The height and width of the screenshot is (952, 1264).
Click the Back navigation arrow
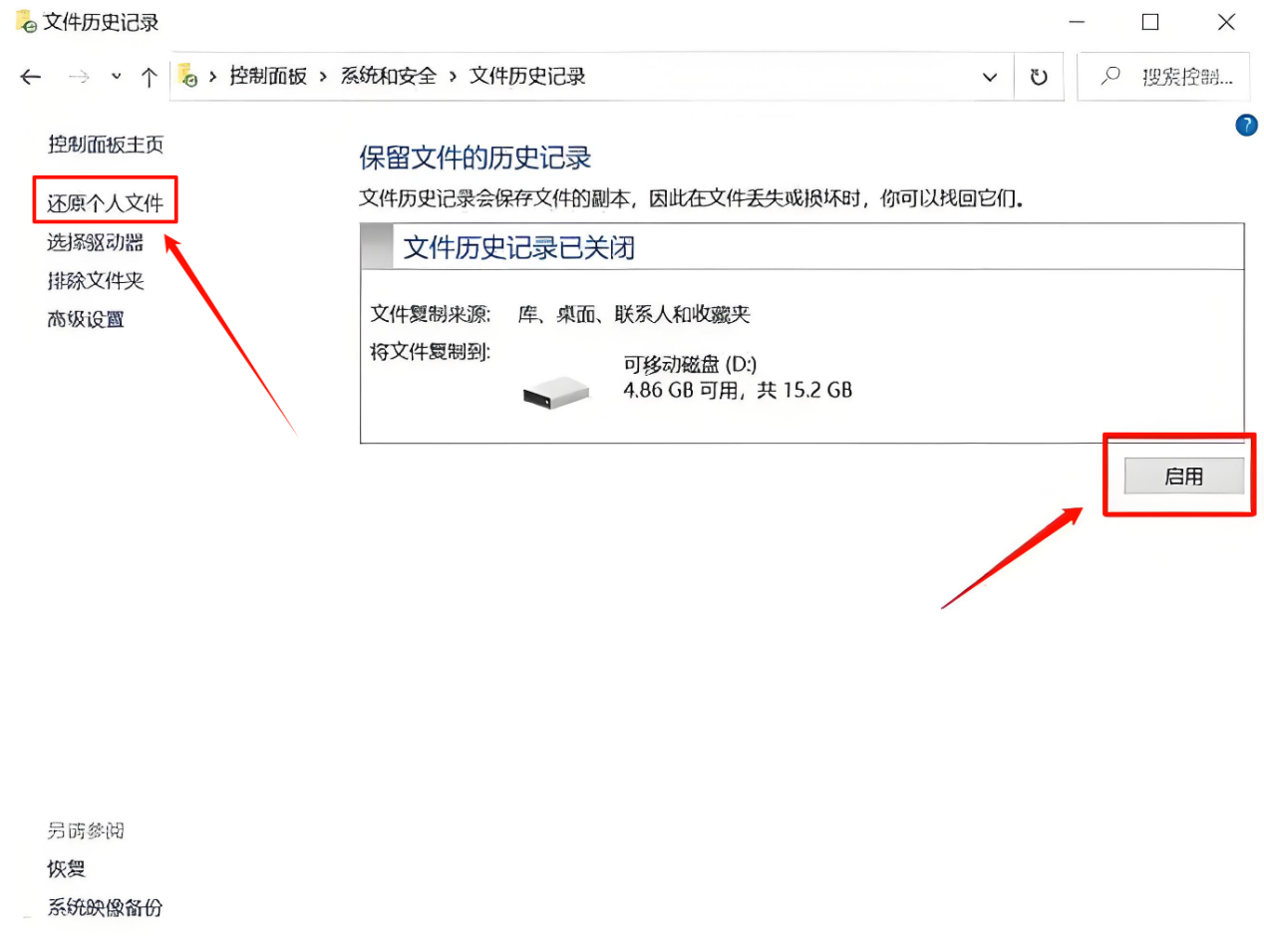[31, 77]
